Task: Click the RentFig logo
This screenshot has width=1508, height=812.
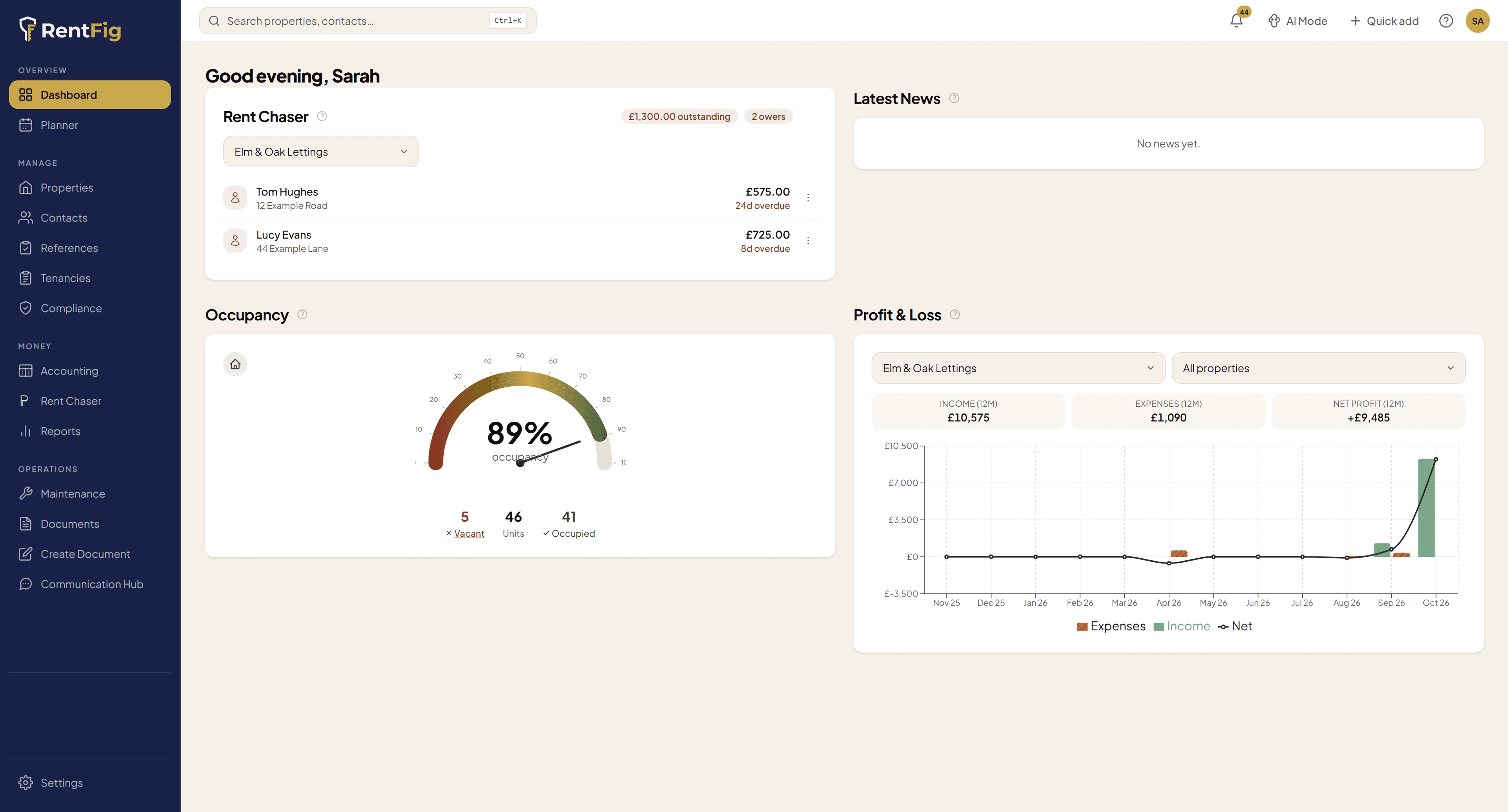Action: tap(70, 29)
